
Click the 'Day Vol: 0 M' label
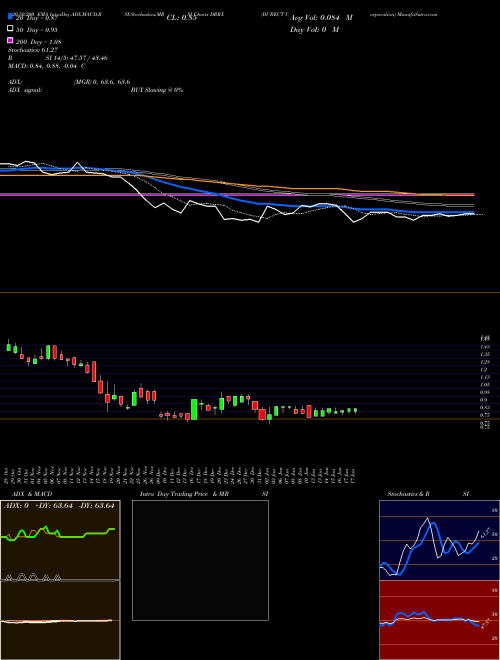(x=314, y=29)
